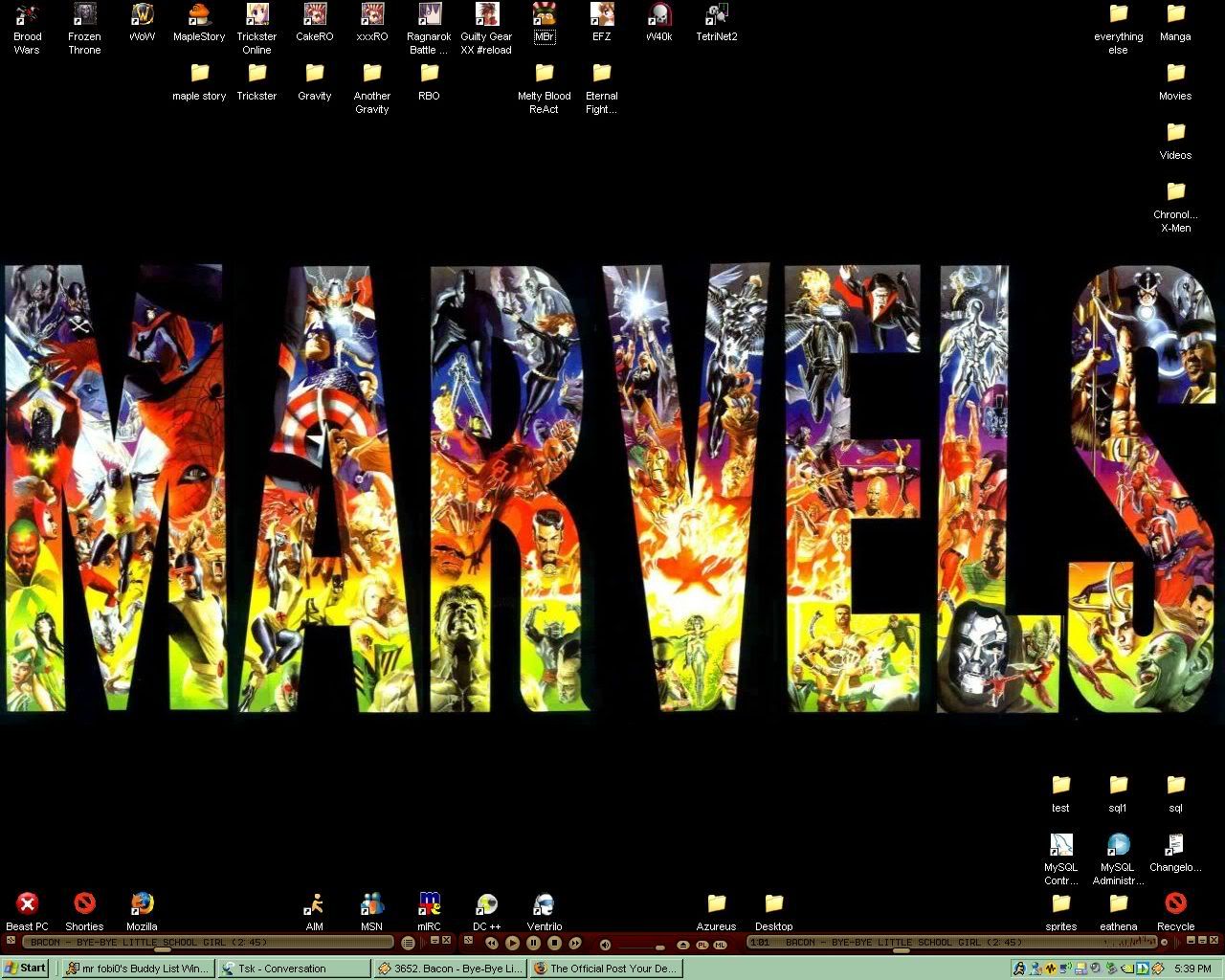Screen dimensions: 1225x980
Task: Click the CakeRO desktop icon
Action: [x=314, y=23]
